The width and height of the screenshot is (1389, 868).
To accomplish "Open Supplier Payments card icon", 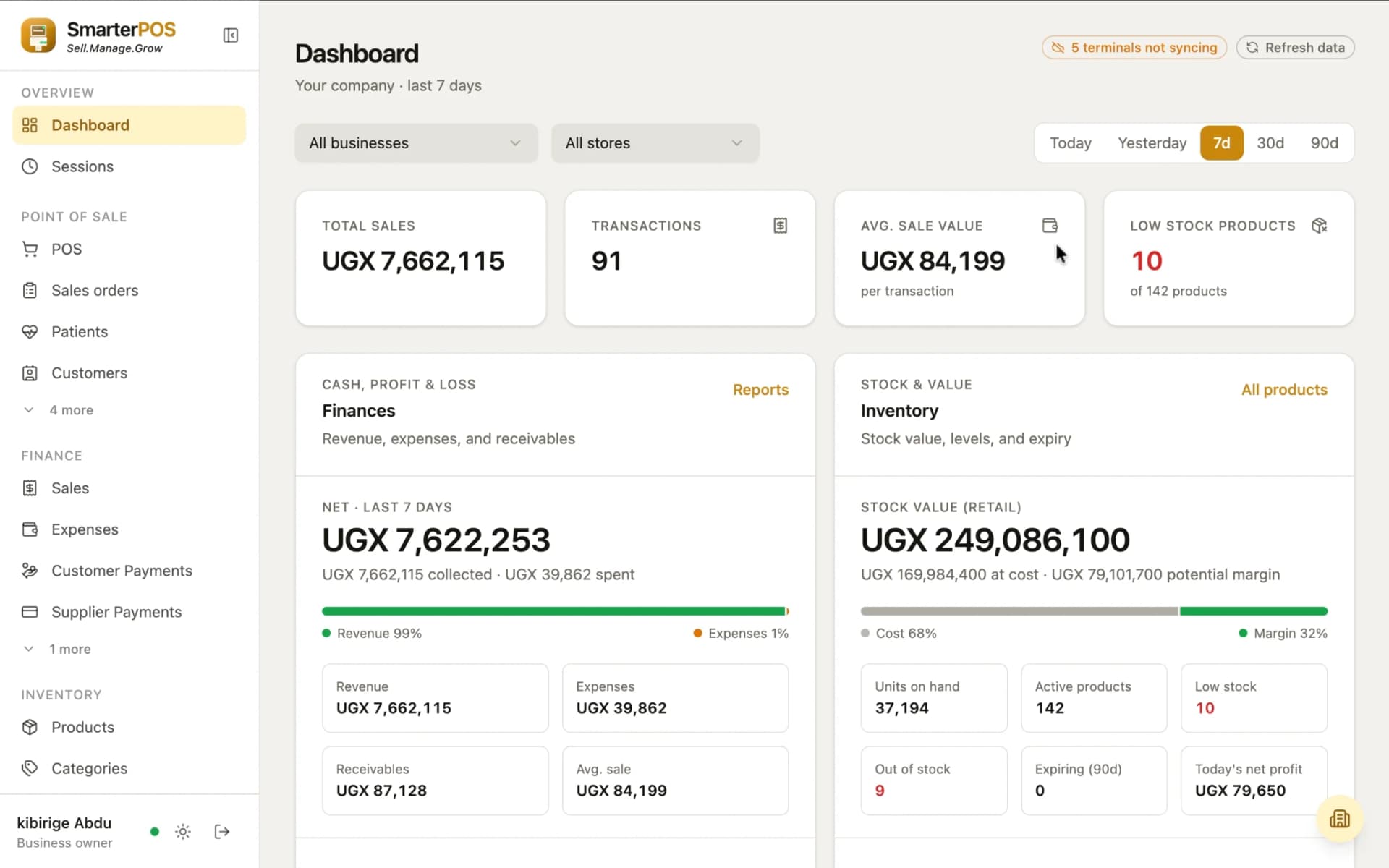I will (x=30, y=612).
